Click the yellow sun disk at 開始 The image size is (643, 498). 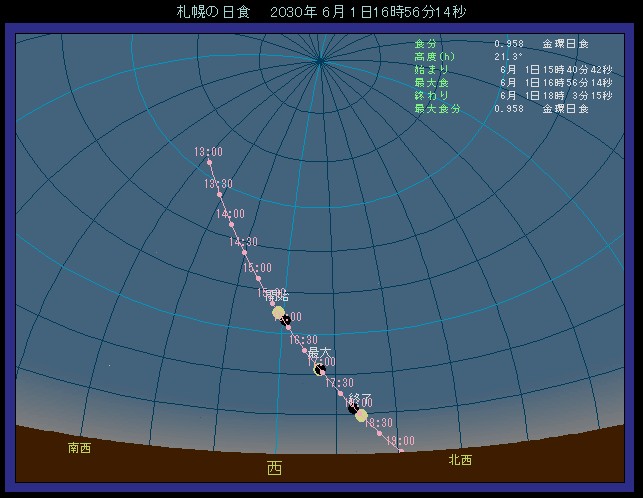point(278,312)
